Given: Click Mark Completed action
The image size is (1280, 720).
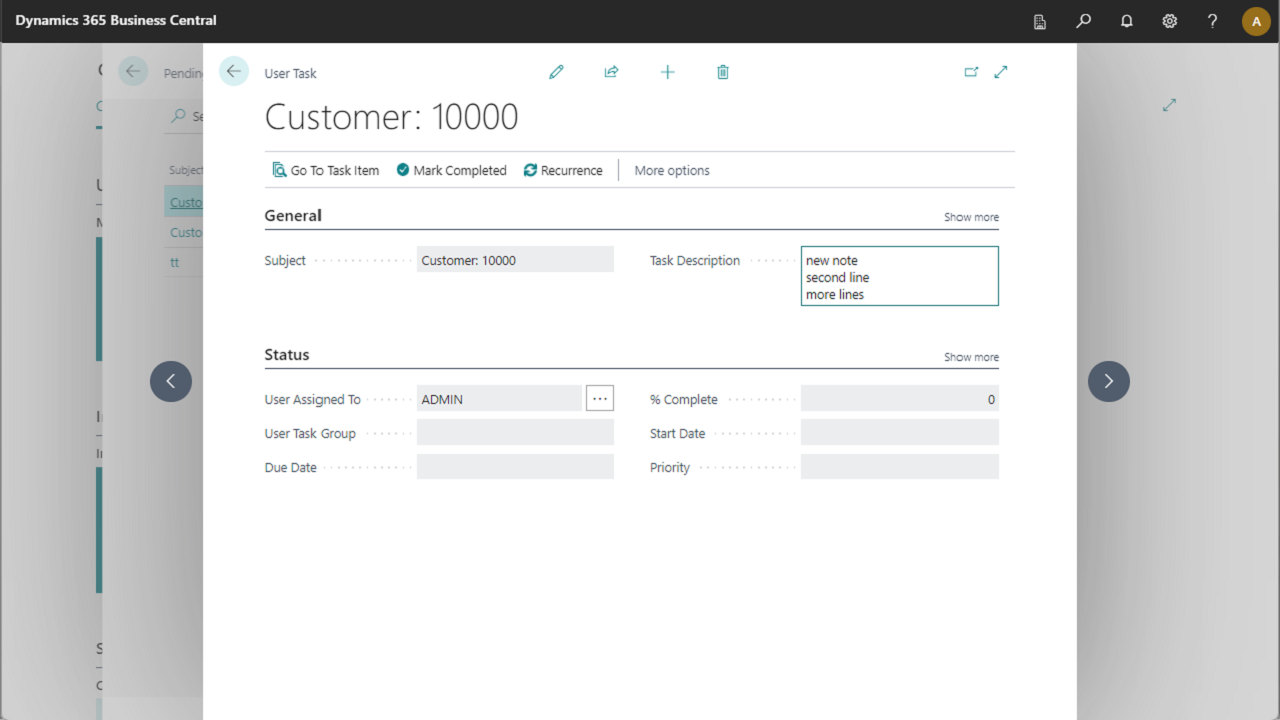Looking at the screenshot, I should coord(451,171).
